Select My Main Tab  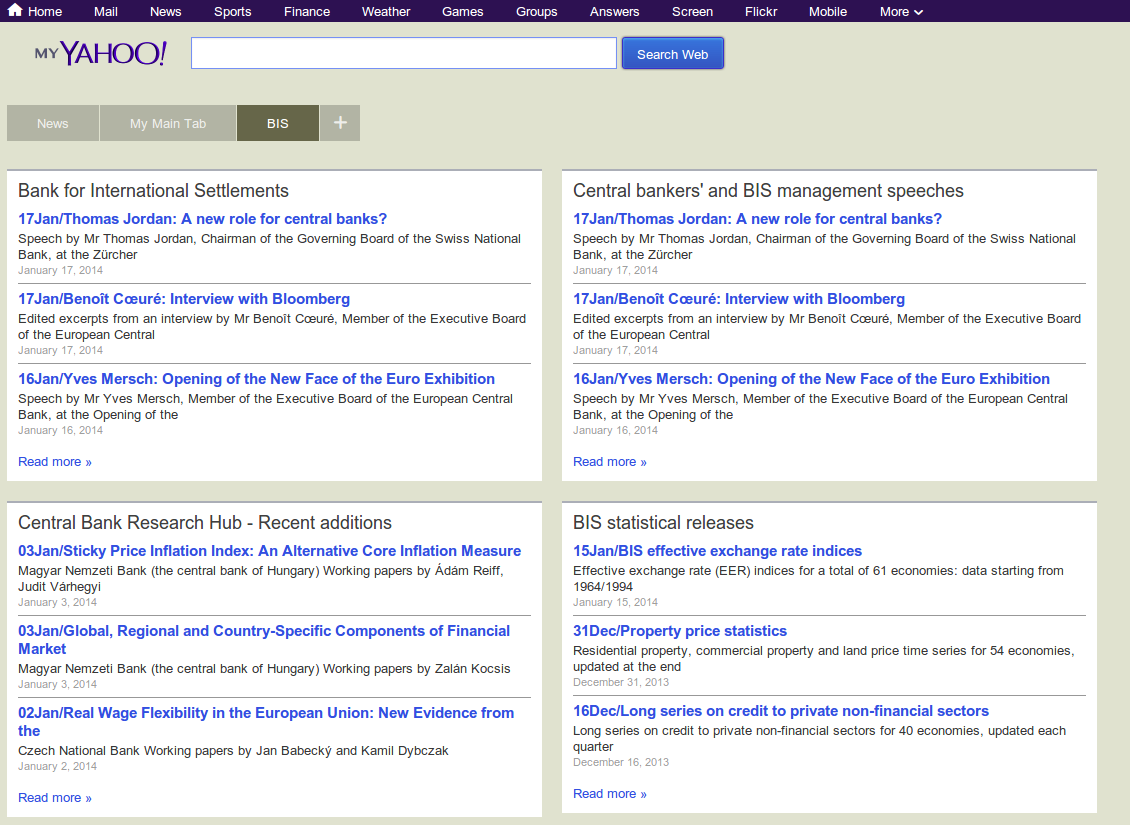tap(168, 124)
